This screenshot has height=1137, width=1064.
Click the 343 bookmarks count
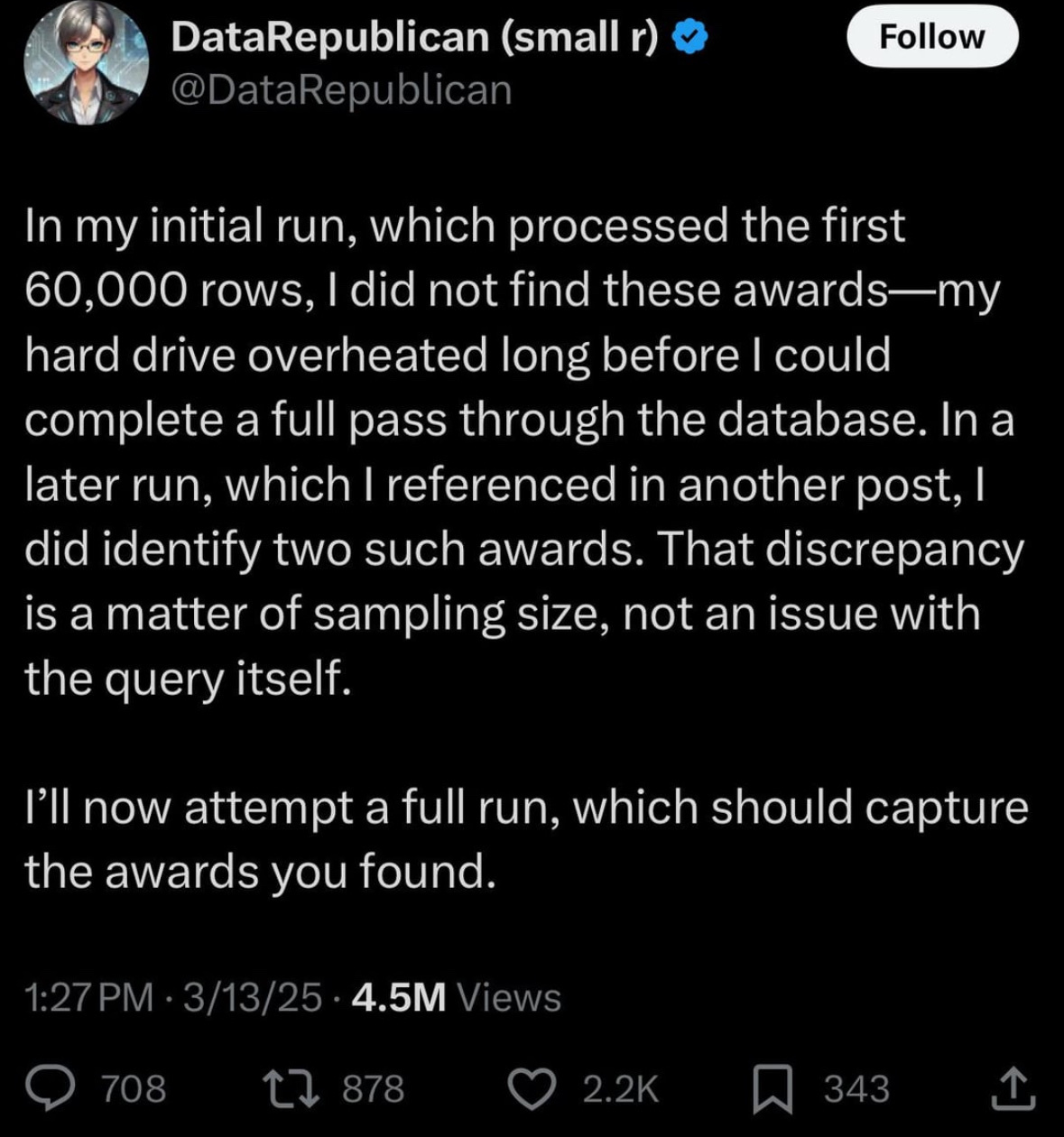(x=856, y=1088)
